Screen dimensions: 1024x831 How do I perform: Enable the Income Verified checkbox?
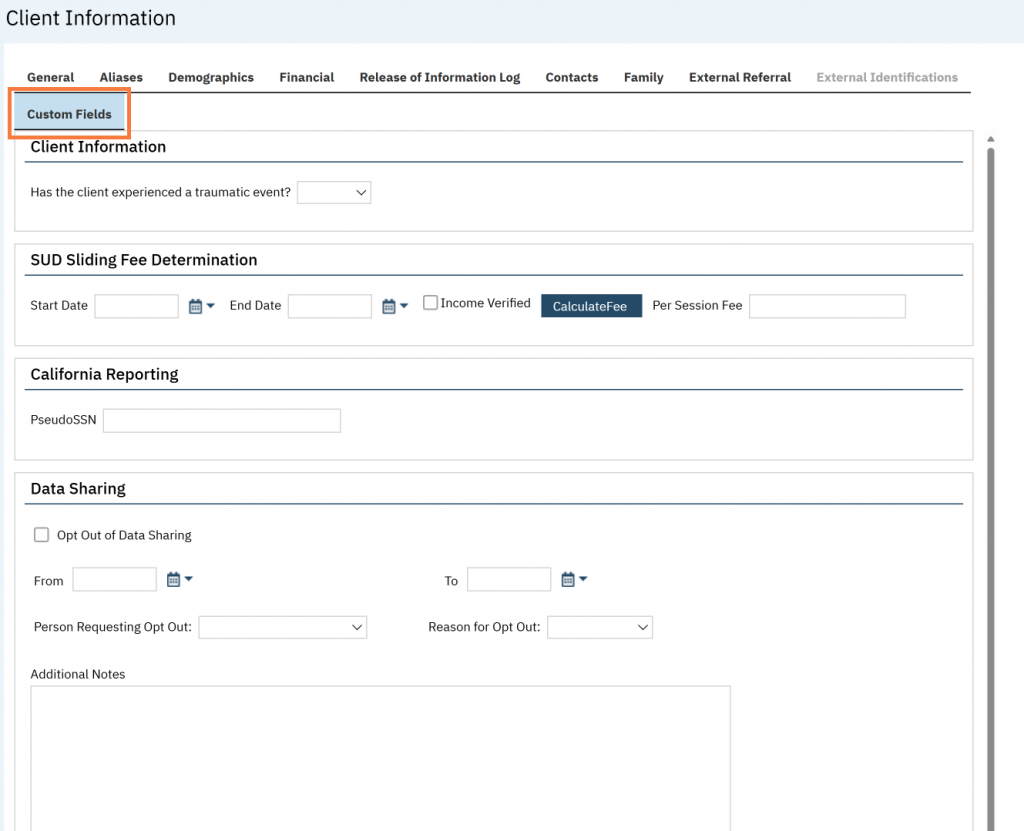(x=431, y=303)
